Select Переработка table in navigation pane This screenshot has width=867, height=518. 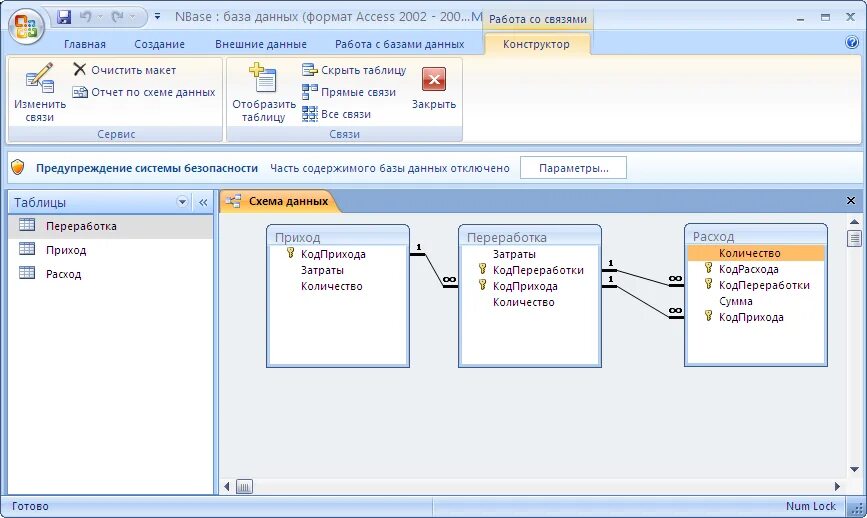pyautogui.click(x=110, y=226)
